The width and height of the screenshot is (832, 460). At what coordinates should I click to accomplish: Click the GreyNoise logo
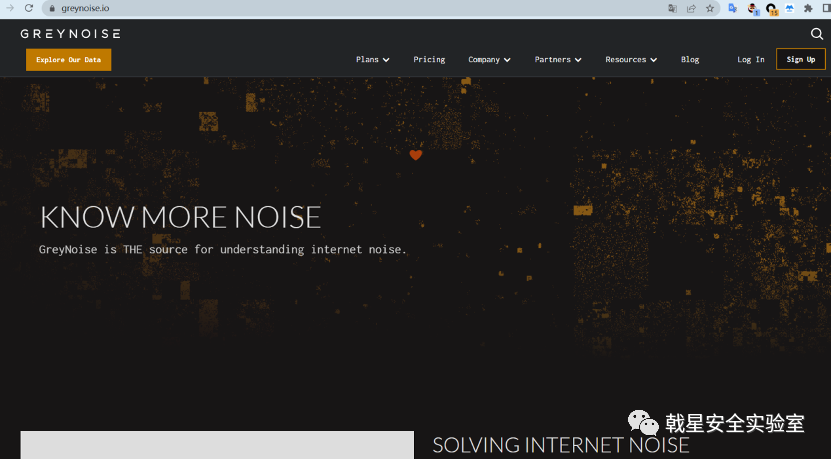[71, 34]
